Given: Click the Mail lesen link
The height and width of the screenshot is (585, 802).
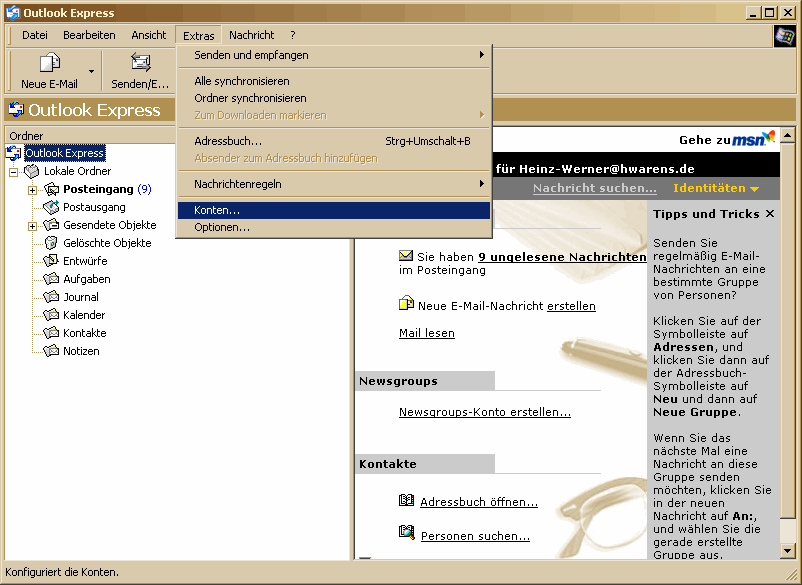Looking at the screenshot, I should 427,333.
